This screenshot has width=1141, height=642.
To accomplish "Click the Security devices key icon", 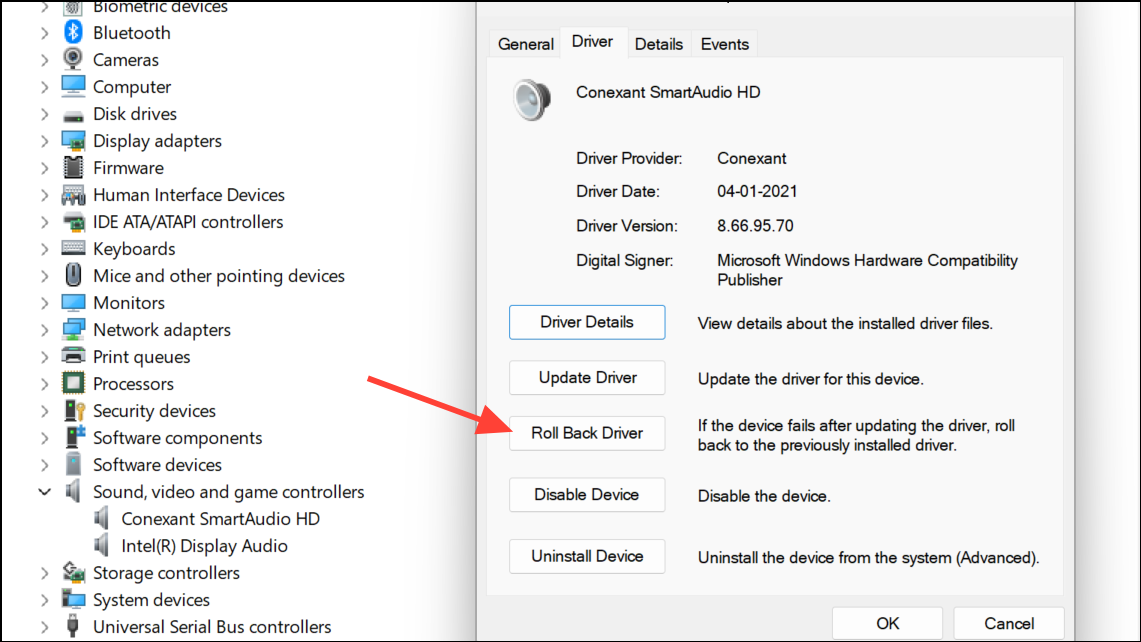I will click(x=74, y=410).
